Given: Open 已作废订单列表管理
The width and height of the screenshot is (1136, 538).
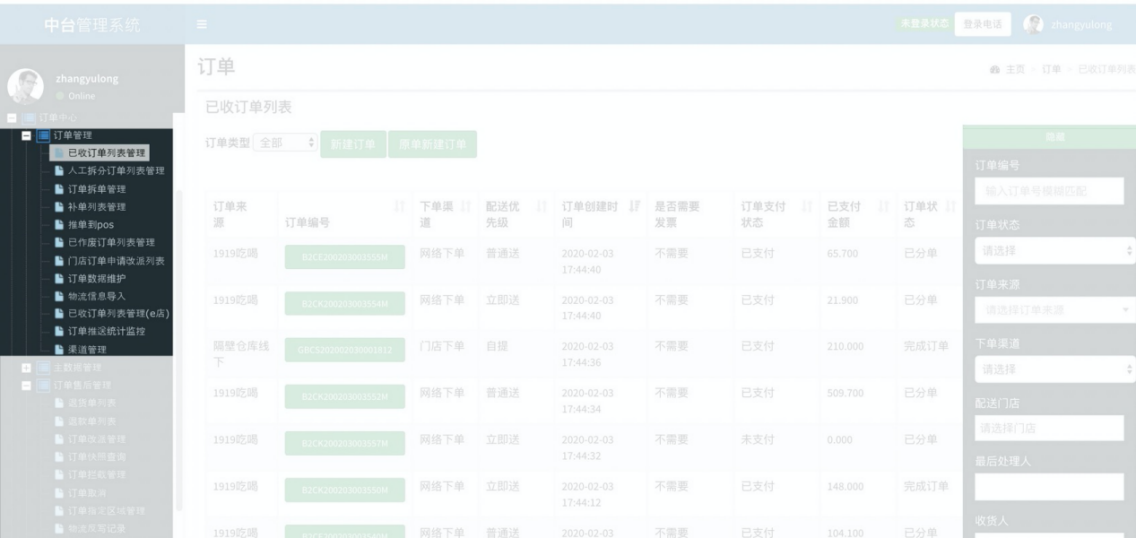Looking at the screenshot, I should tap(111, 243).
